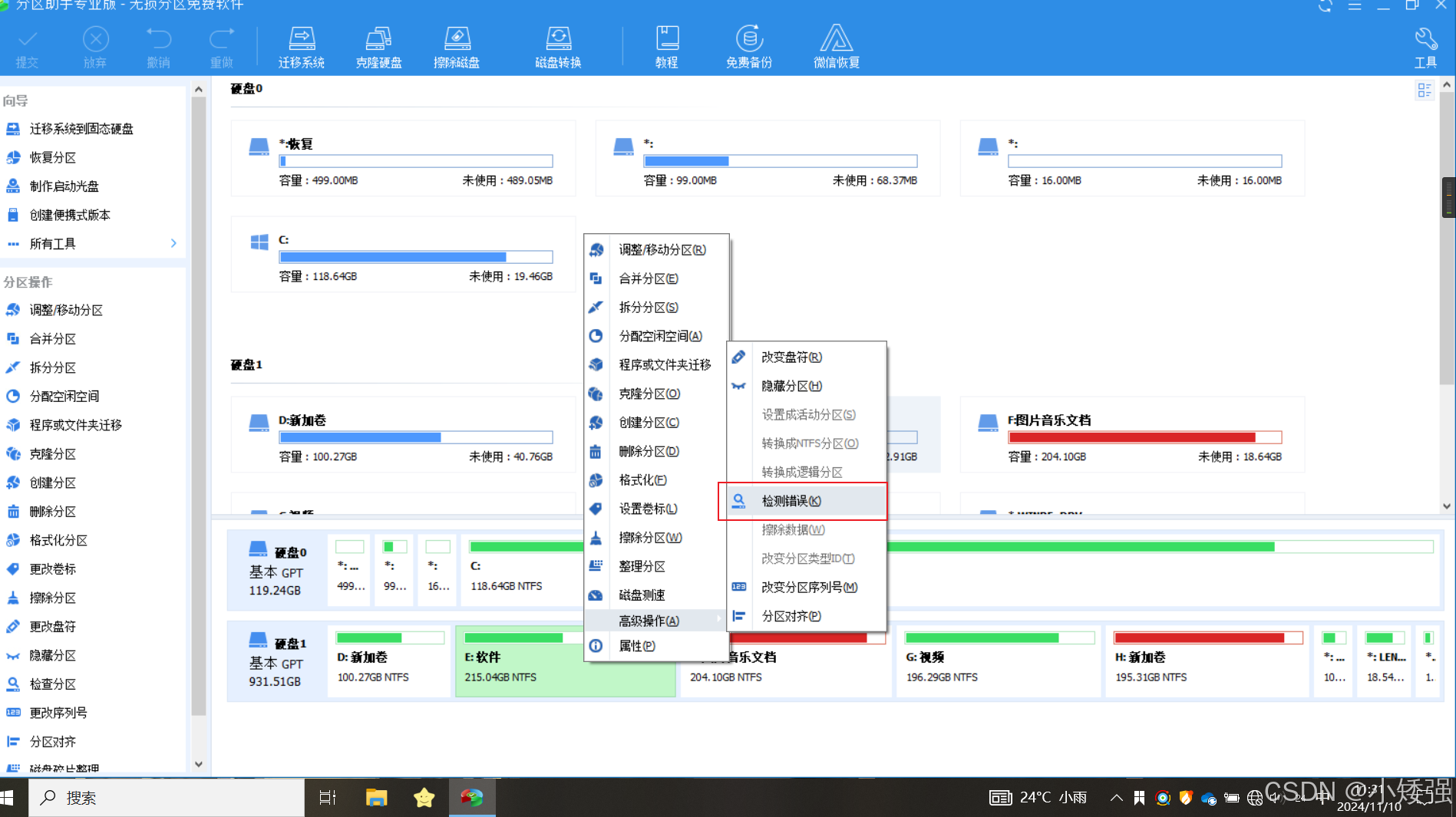The height and width of the screenshot is (817, 1456).
Task: Choose 改变盘符(R) in the submenu
Action: (x=807, y=357)
